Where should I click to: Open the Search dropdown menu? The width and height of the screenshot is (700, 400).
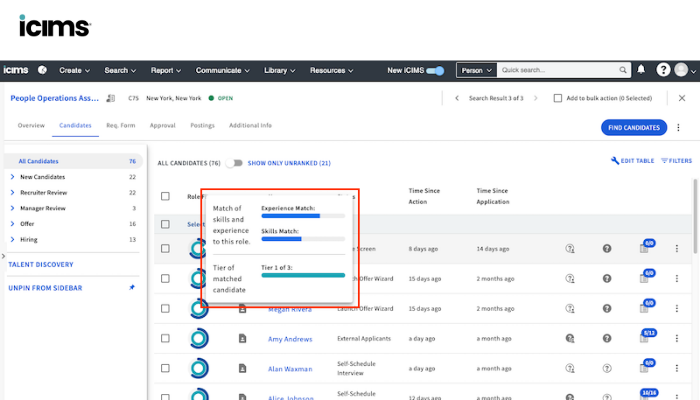tap(120, 71)
